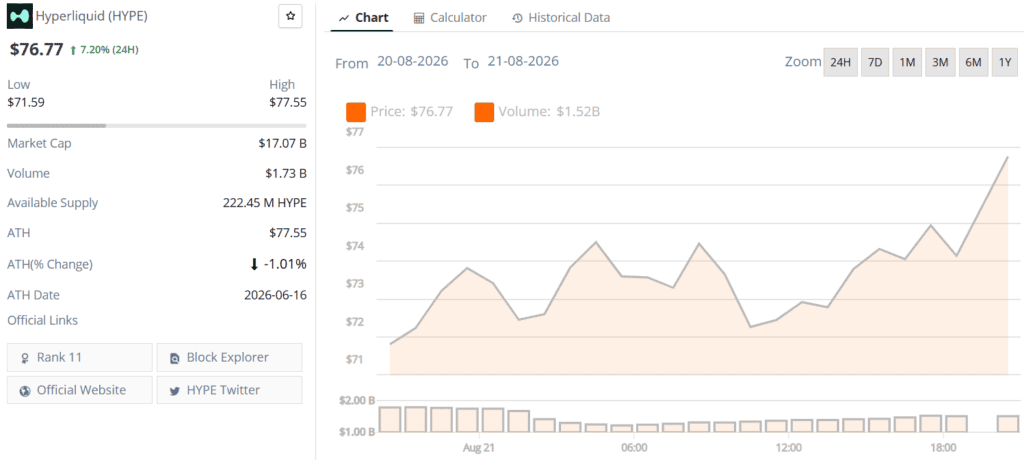Toggle the Price series legend swatch
This screenshot has height=460, width=1024.
click(356, 112)
